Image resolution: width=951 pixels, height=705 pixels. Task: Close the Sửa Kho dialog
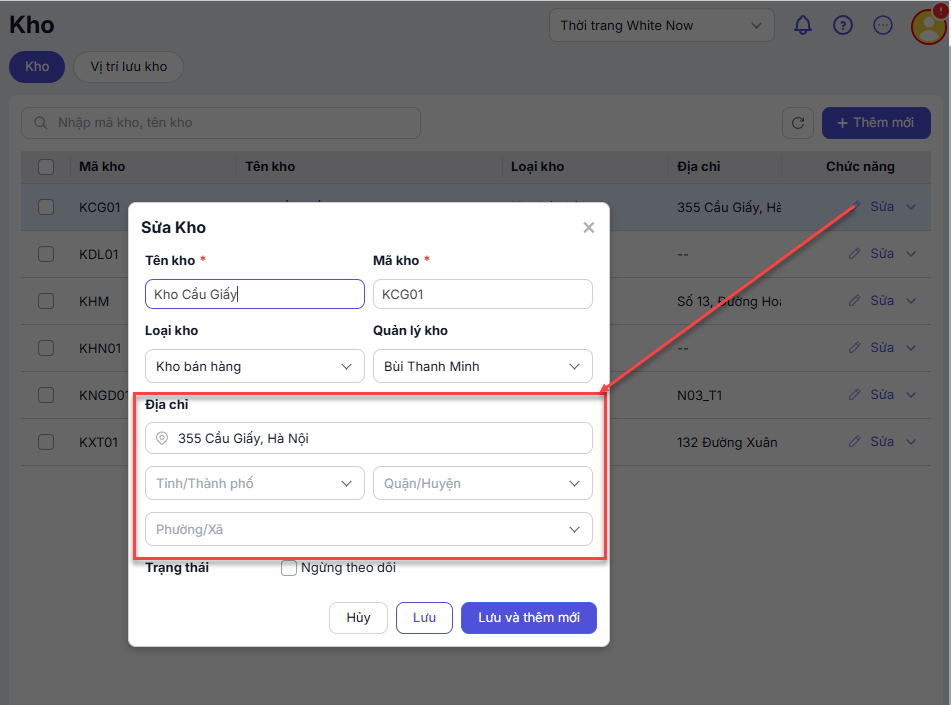pos(589,228)
